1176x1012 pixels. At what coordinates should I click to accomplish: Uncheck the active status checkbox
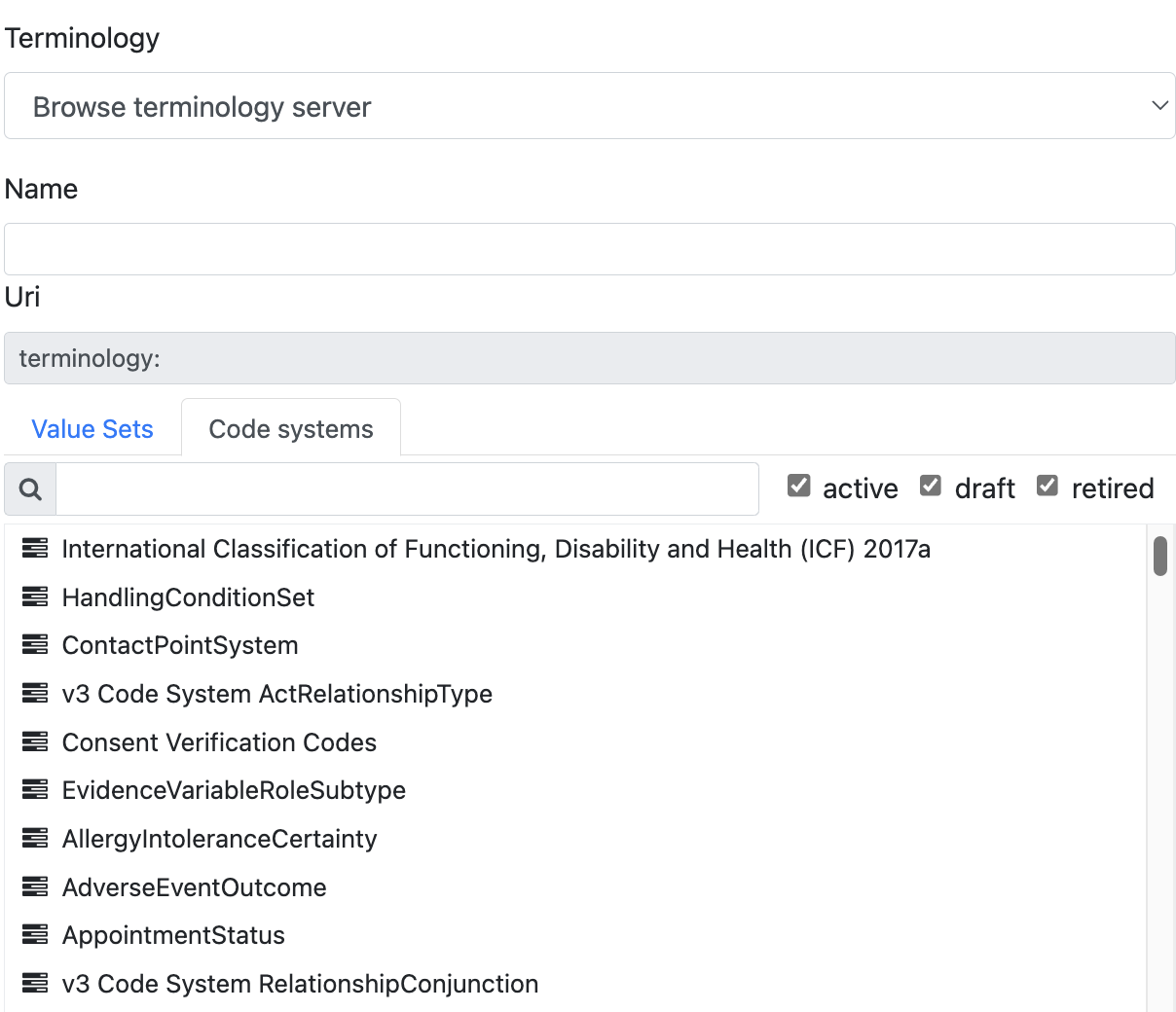click(x=799, y=486)
